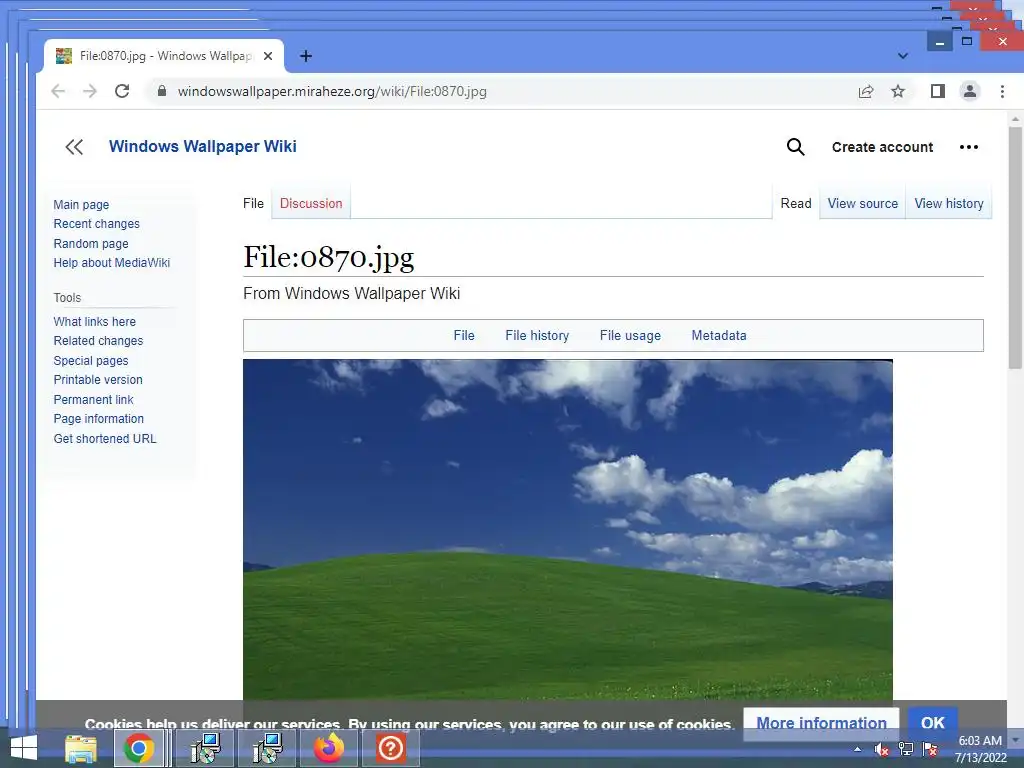The image size is (1024, 768).
Task: Open a Random page
Action: (x=91, y=244)
